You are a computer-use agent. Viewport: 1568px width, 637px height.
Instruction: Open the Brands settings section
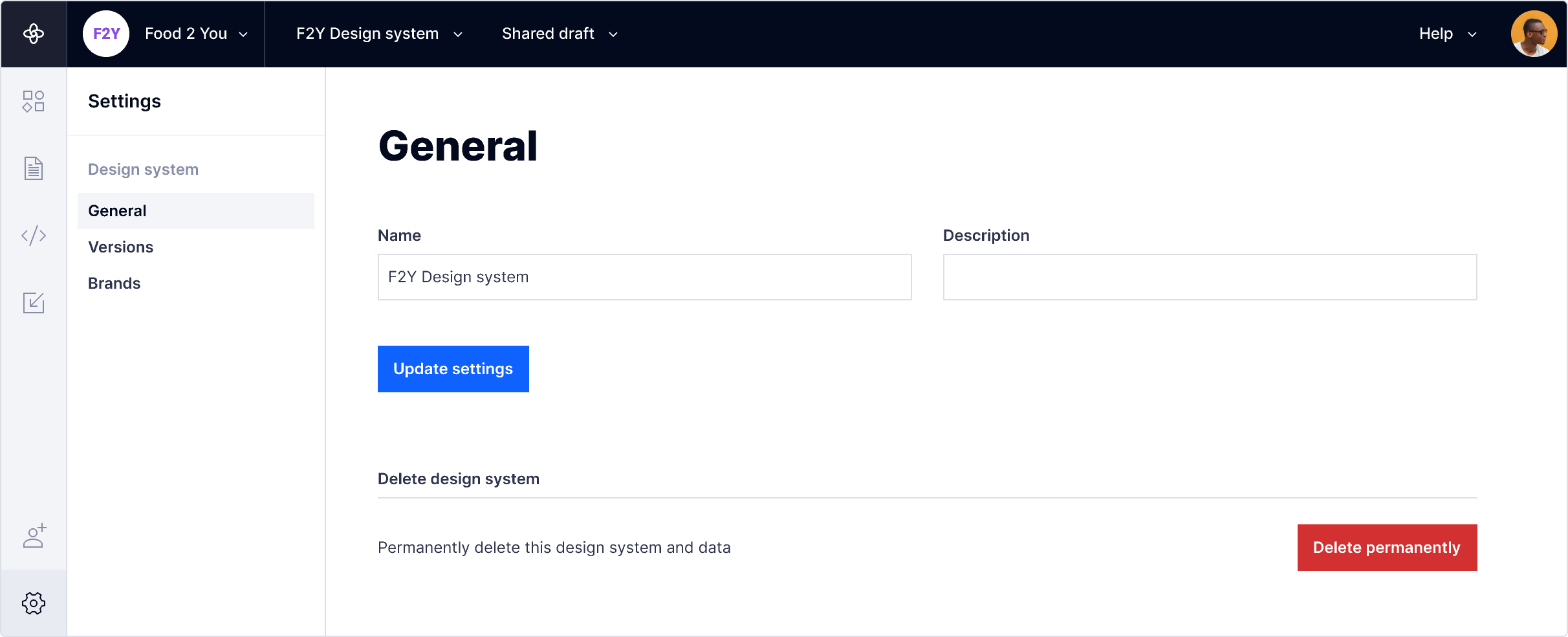[114, 283]
